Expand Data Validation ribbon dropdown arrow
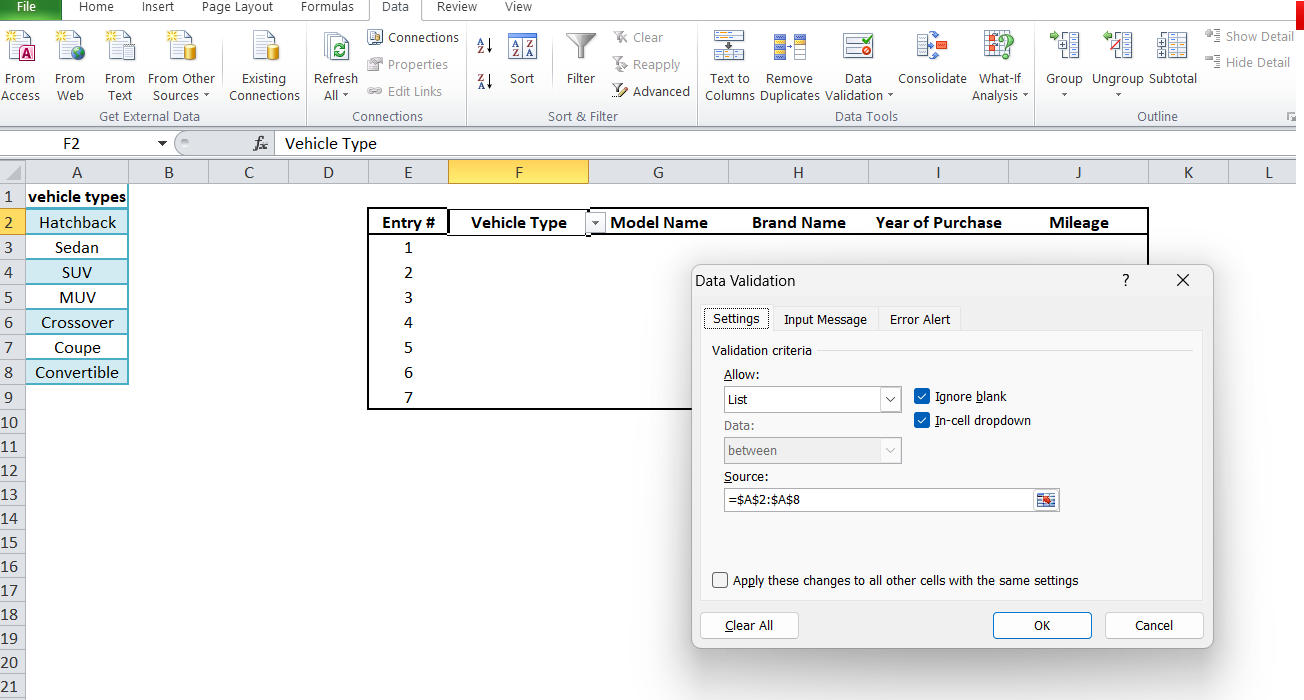The height and width of the screenshot is (700, 1304). tap(890, 96)
